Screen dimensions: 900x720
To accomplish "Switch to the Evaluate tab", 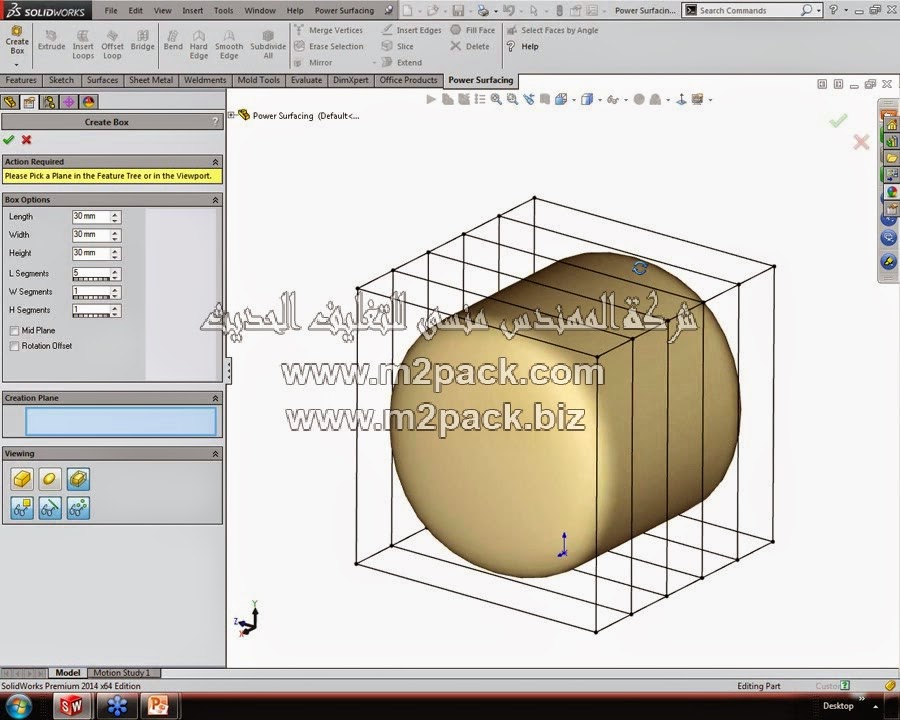I will pos(306,80).
